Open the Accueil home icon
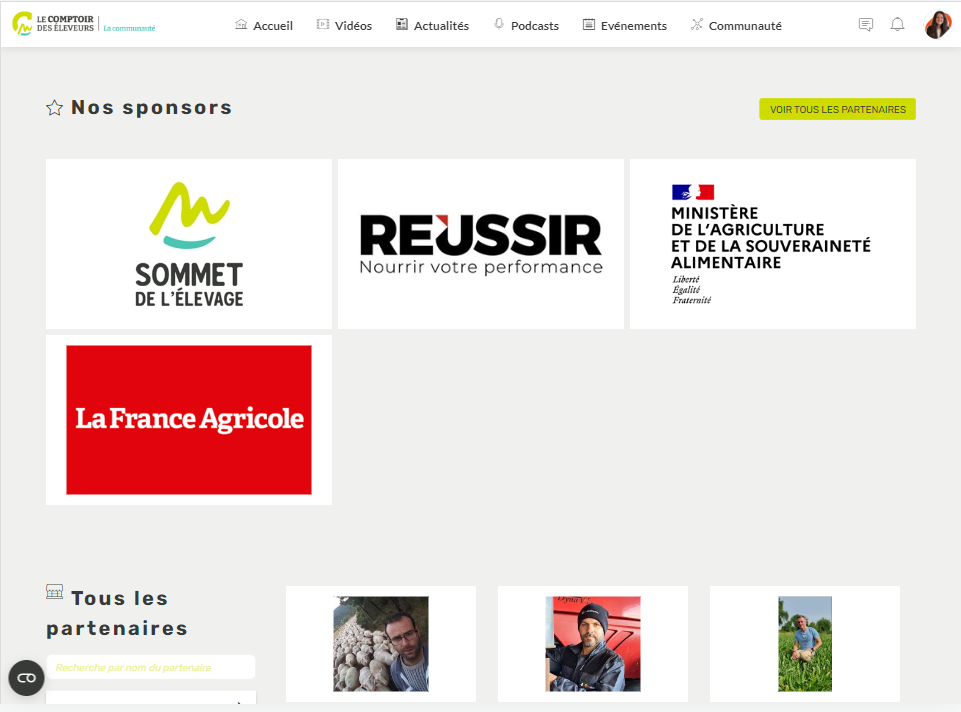The height and width of the screenshot is (712, 961). tap(241, 25)
